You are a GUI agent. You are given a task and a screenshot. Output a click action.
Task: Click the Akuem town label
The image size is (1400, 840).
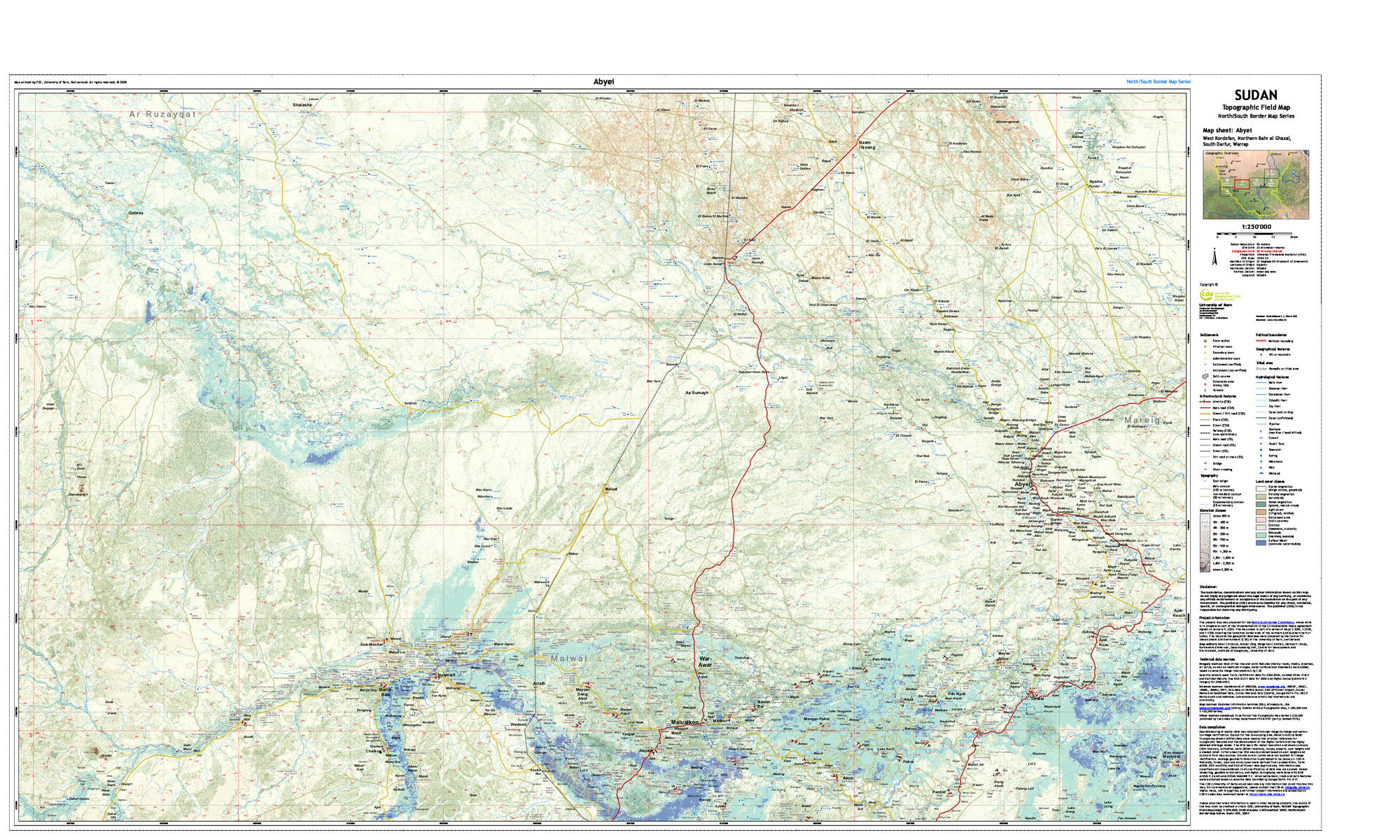pyautogui.click(x=647, y=751)
